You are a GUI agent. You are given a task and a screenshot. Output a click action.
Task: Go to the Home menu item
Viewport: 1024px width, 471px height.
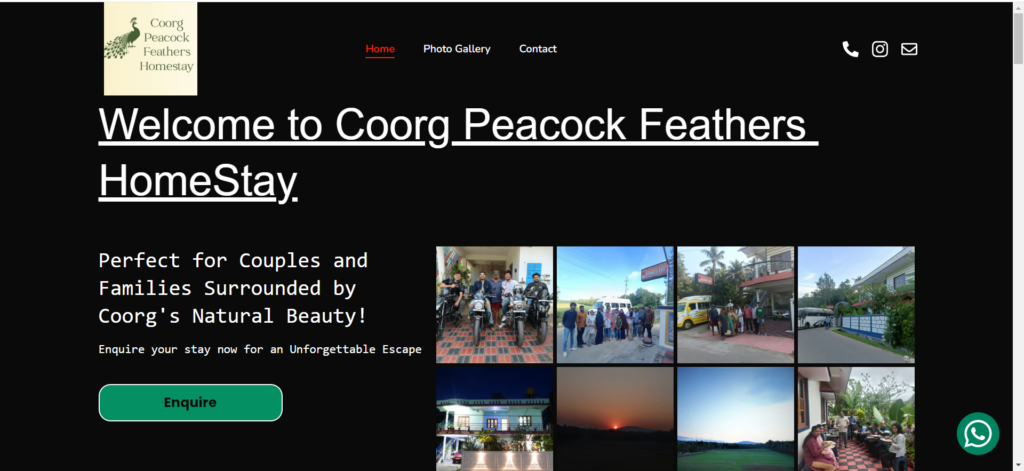point(380,49)
